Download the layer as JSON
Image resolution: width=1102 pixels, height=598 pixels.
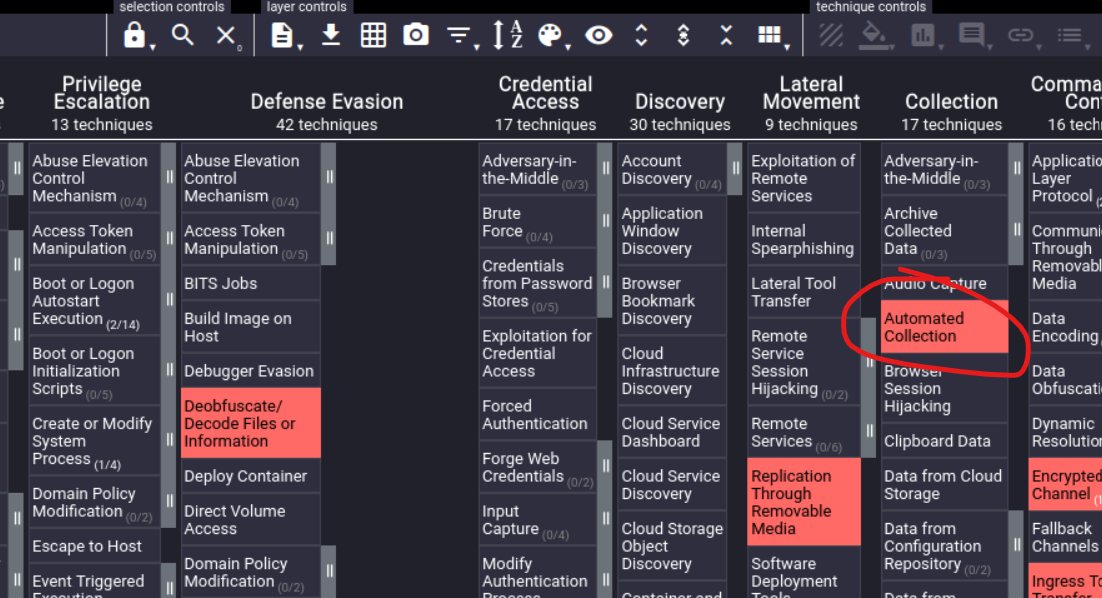click(x=330, y=34)
